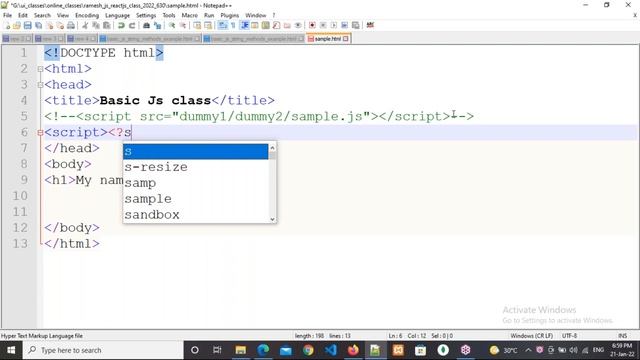Print the document using the printer icon
Viewport: 640px width, 360px height.
point(71,25)
